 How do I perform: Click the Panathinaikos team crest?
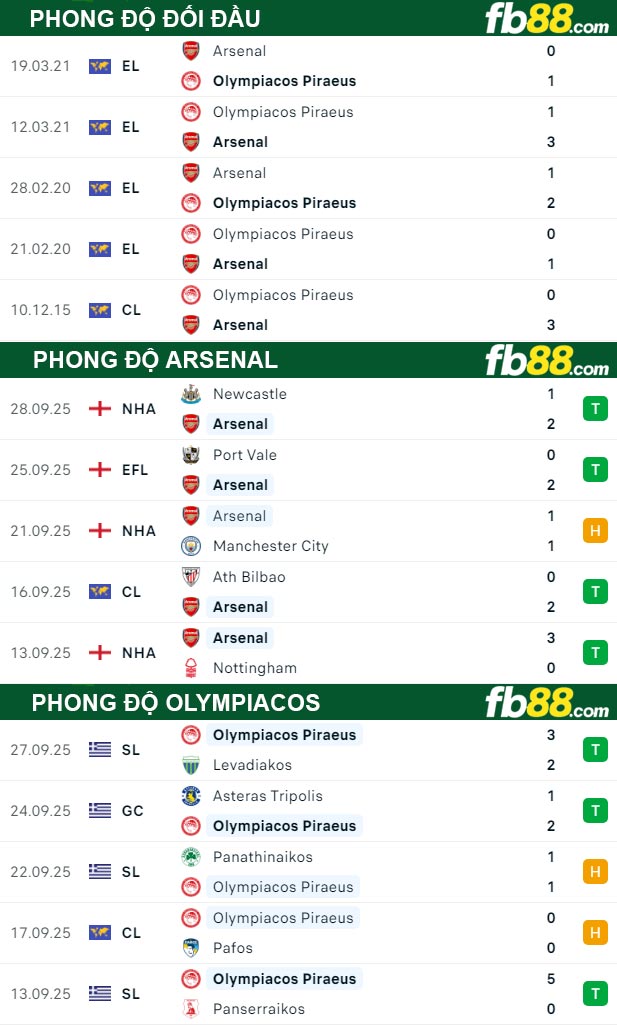[x=190, y=857]
